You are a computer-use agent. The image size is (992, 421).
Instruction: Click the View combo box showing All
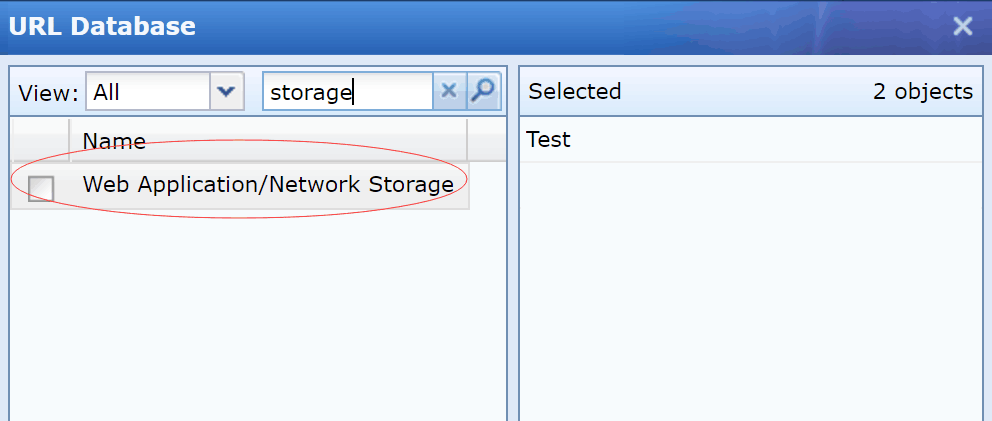tap(148, 92)
